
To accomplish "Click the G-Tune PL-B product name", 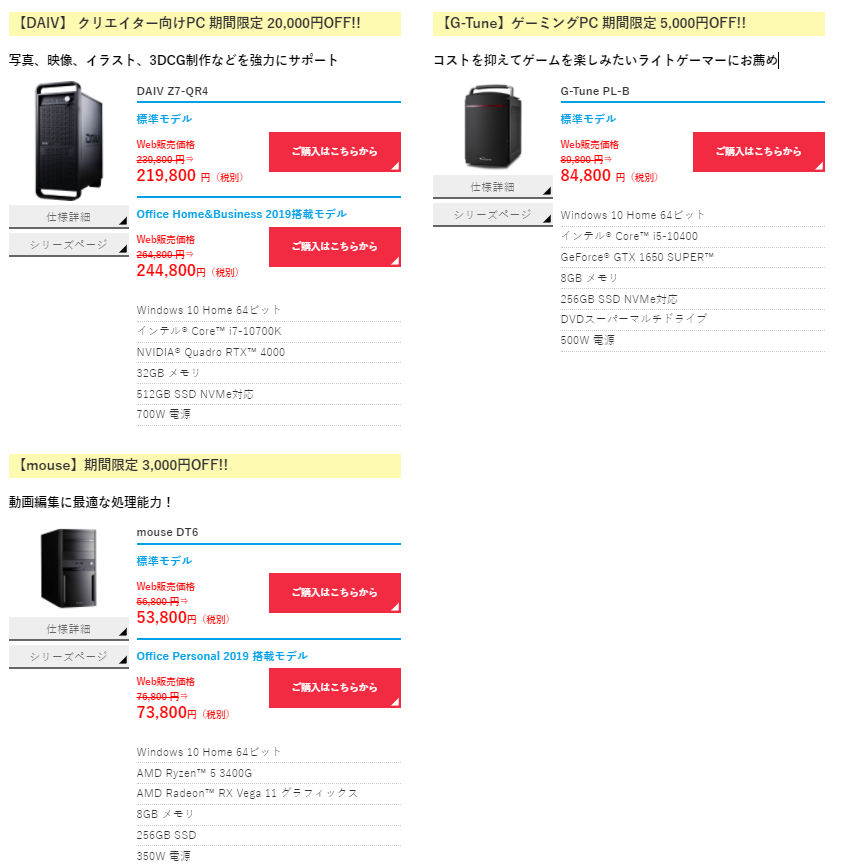I will click(595, 91).
